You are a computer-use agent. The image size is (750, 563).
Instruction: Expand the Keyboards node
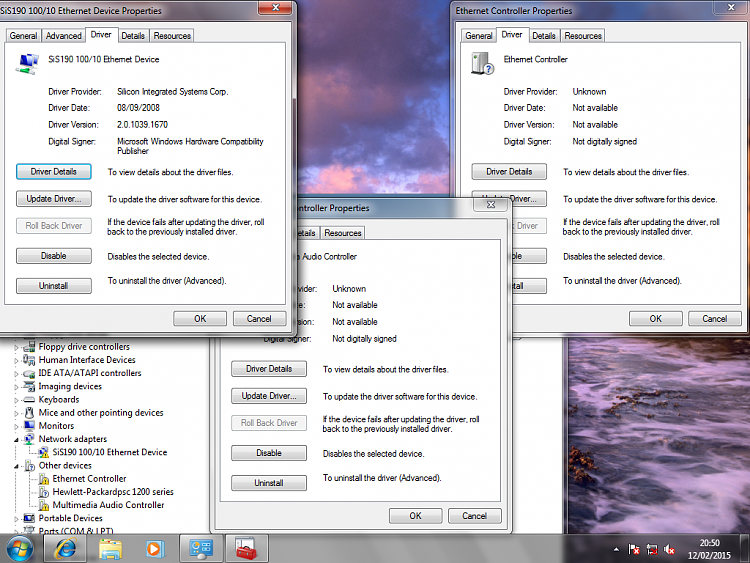16,400
